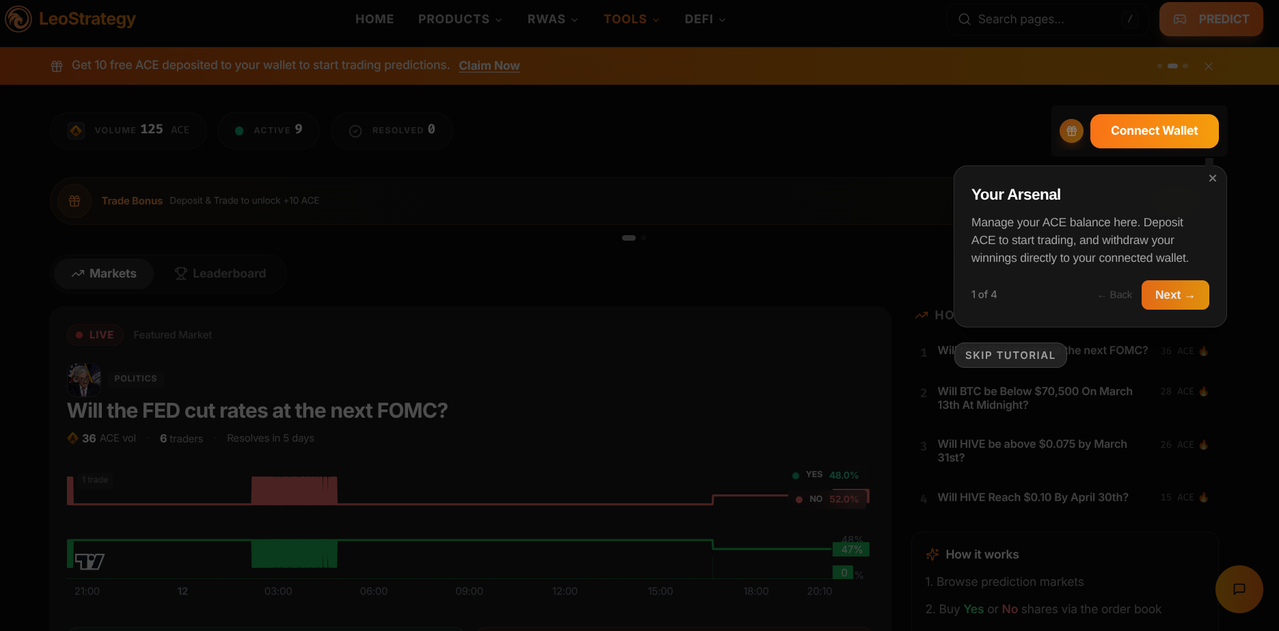The width and height of the screenshot is (1279, 631).
Task: Focus the Search pages input field
Action: click(1047, 19)
